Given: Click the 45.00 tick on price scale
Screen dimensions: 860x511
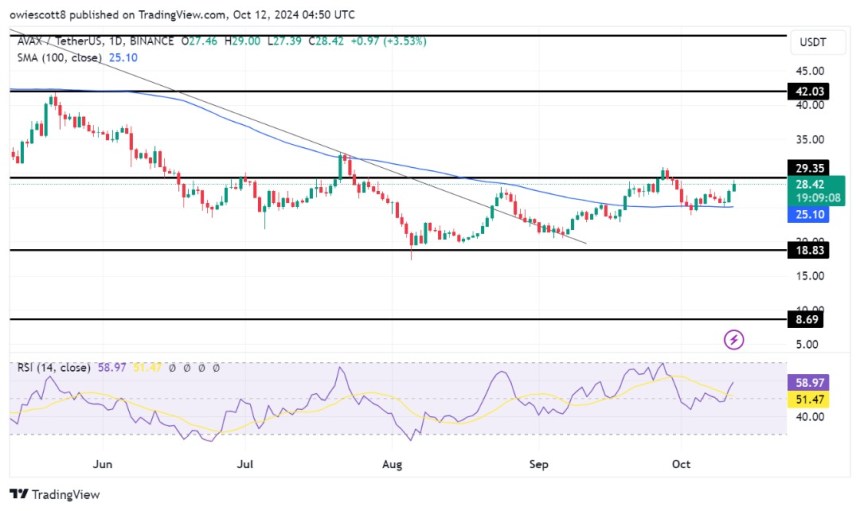Looking at the screenshot, I should point(810,71).
